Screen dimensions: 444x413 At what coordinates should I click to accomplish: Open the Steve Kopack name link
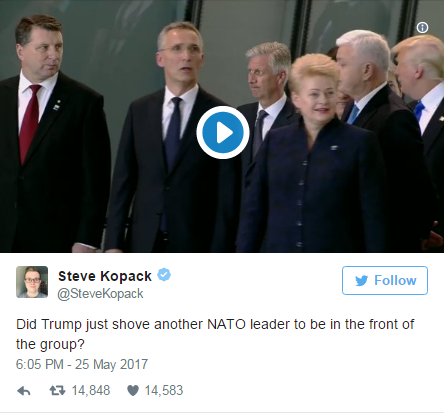click(x=105, y=276)
